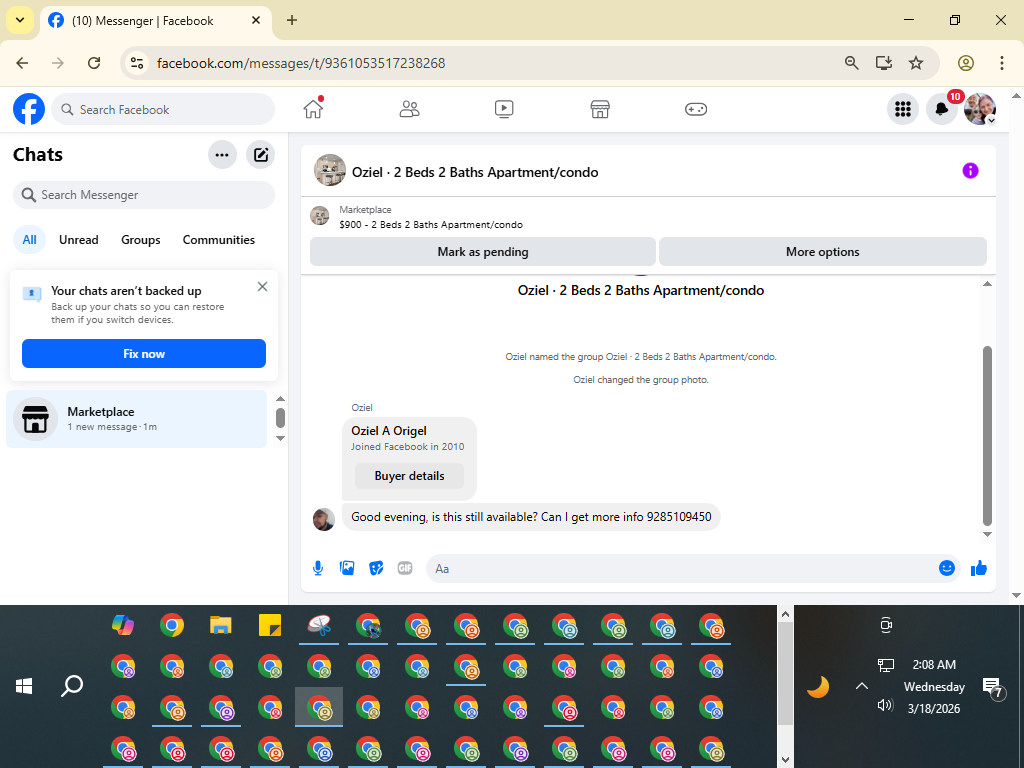The image size is (1024, 768).
Task: Open the Facebook menu grid icon
Action: (903, 109)
